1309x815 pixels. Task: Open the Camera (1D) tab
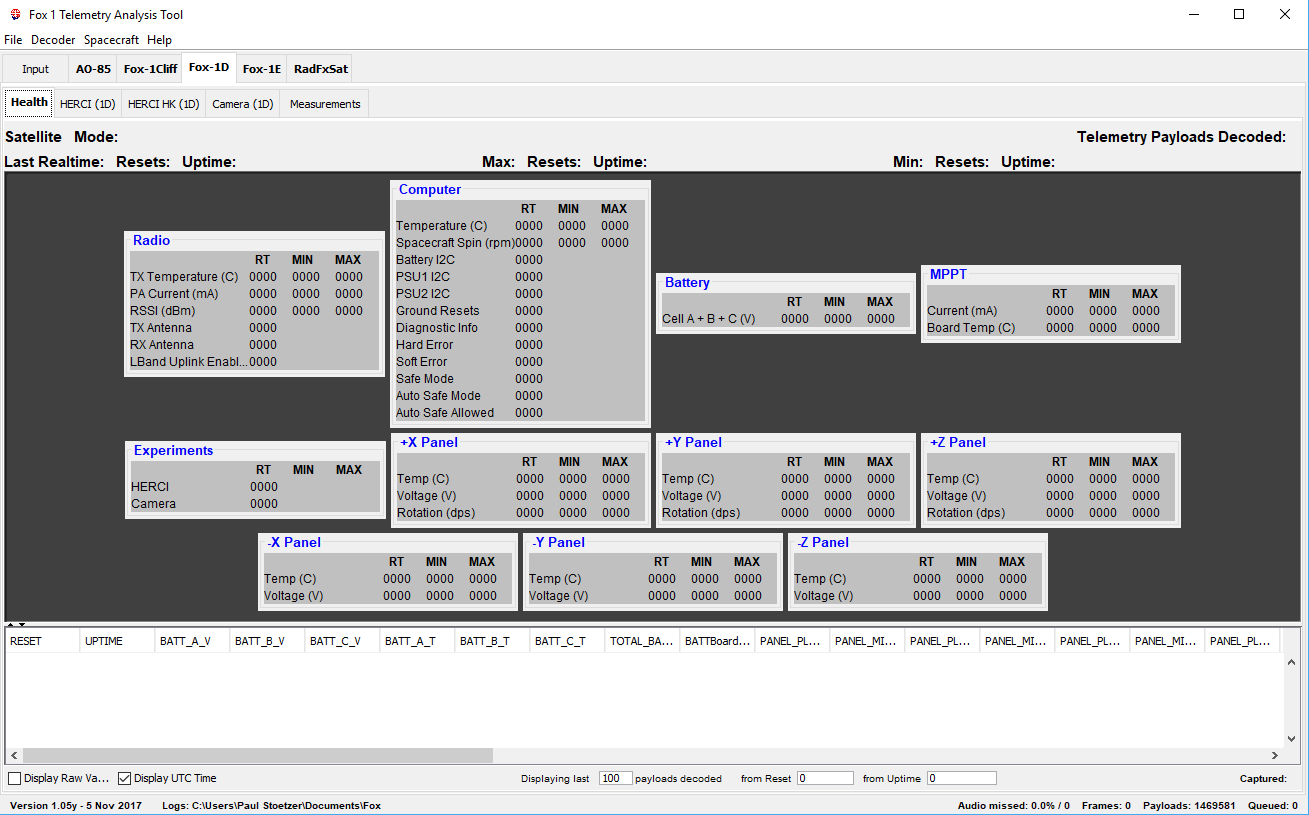coord(242,104)
